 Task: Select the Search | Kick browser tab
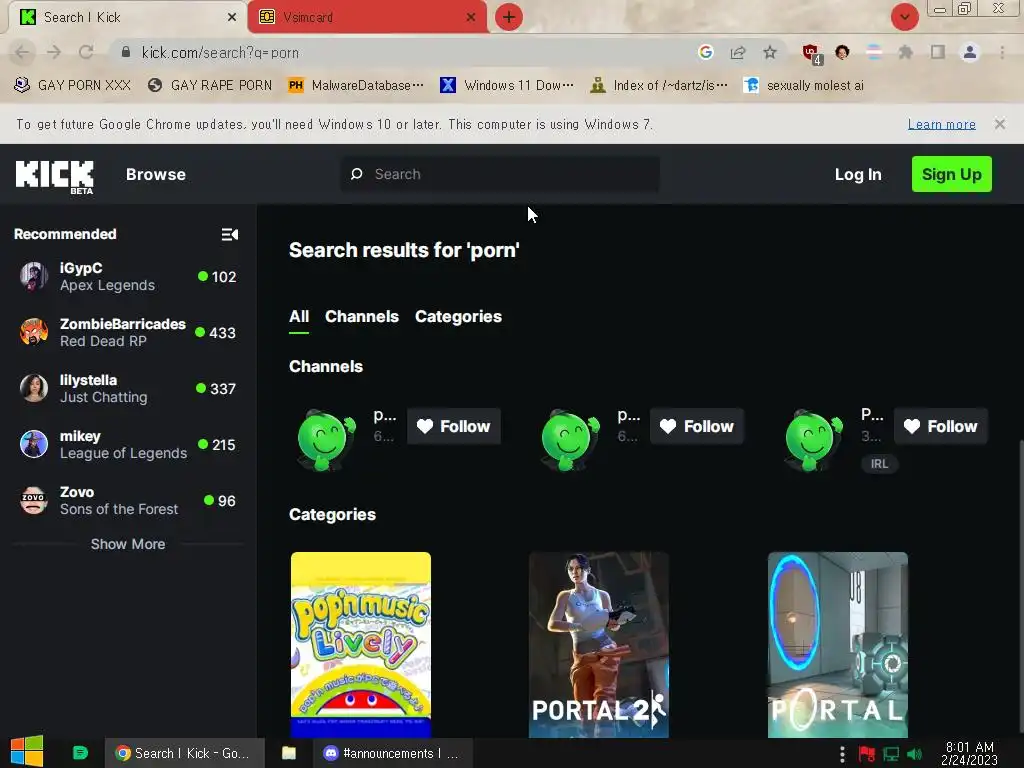(x=128, y=17)
